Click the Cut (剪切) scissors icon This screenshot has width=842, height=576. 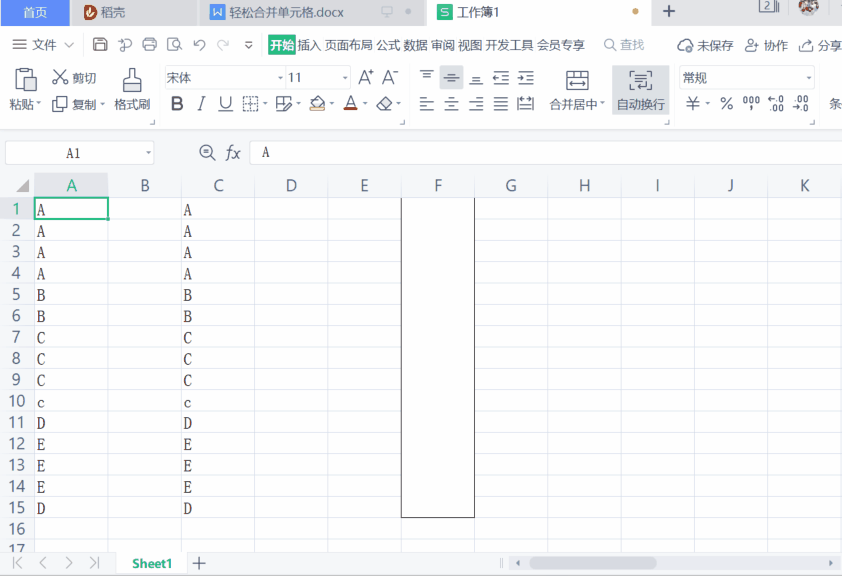click(60, 78)
